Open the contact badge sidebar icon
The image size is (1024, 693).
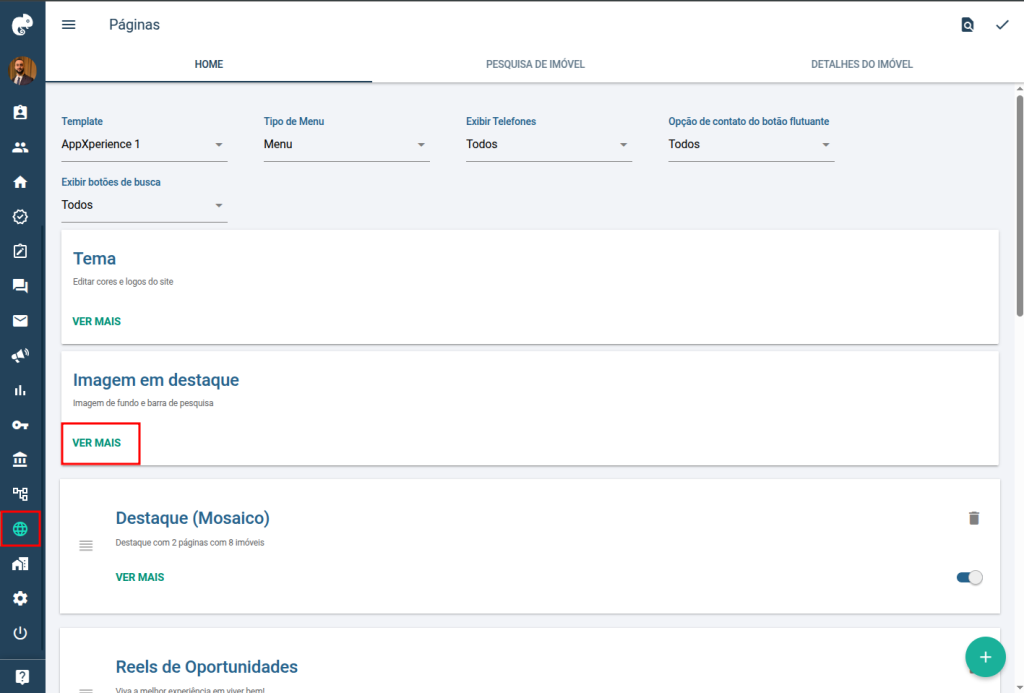point(20,112)
